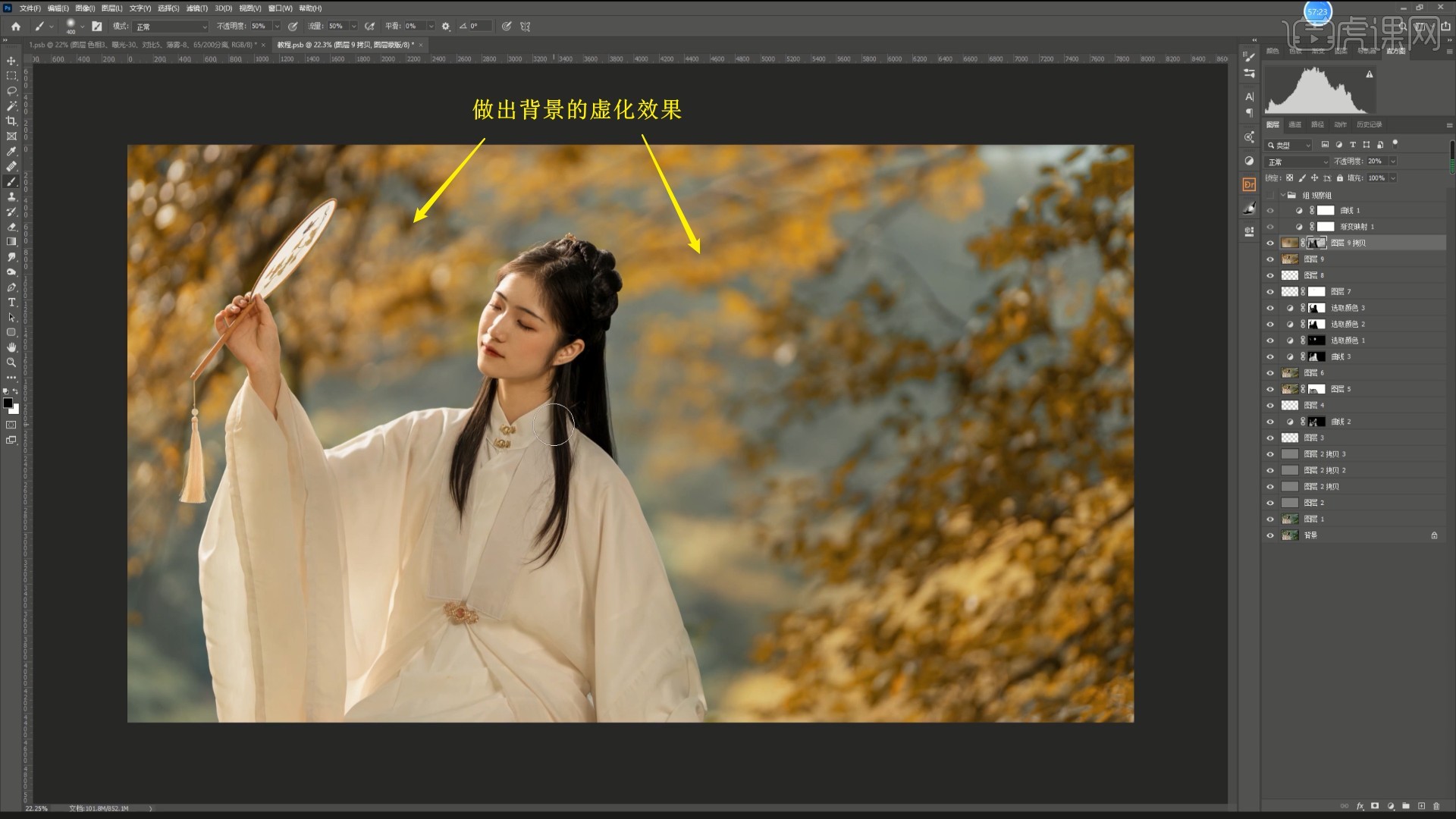
Task: Open the layer opacity 20% dropdown
Action: click(x=1393, y=162)
